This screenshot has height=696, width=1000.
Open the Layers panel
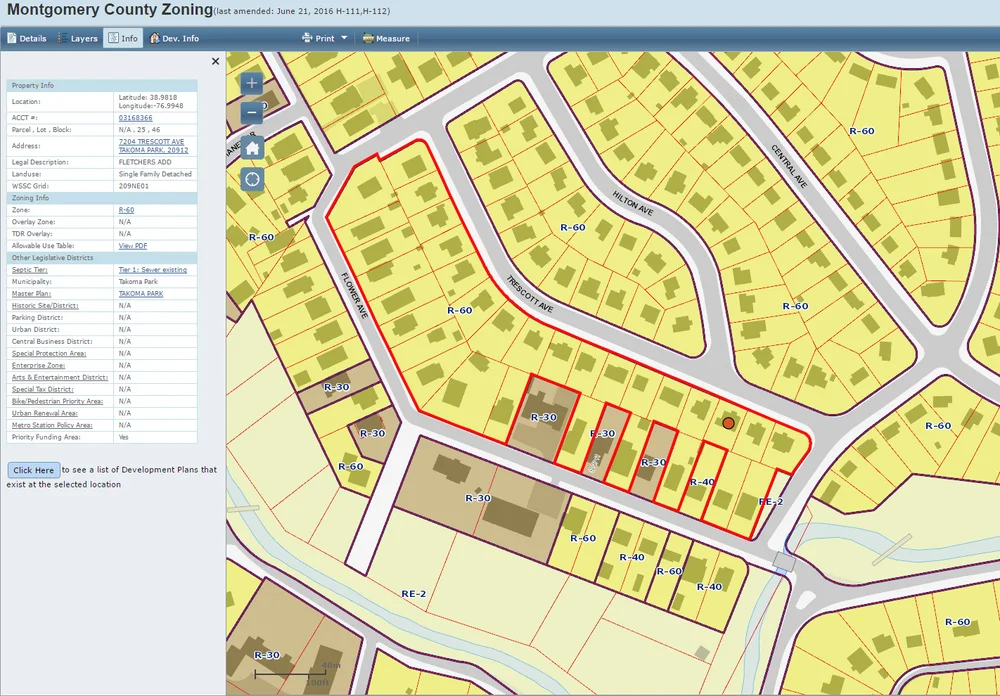78,38
